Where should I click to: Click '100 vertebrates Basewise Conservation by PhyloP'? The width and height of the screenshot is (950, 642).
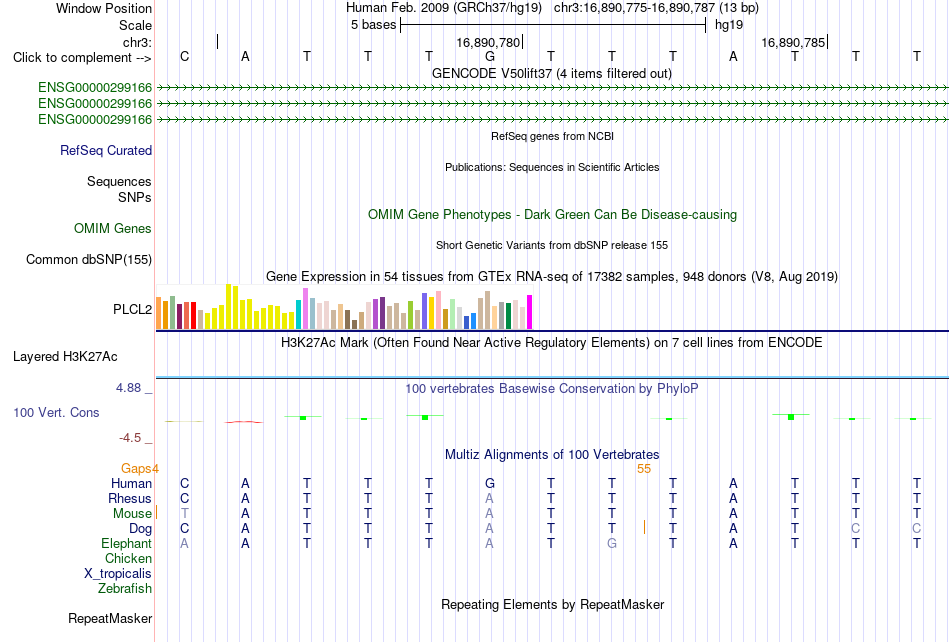click(x=552, y=389)
